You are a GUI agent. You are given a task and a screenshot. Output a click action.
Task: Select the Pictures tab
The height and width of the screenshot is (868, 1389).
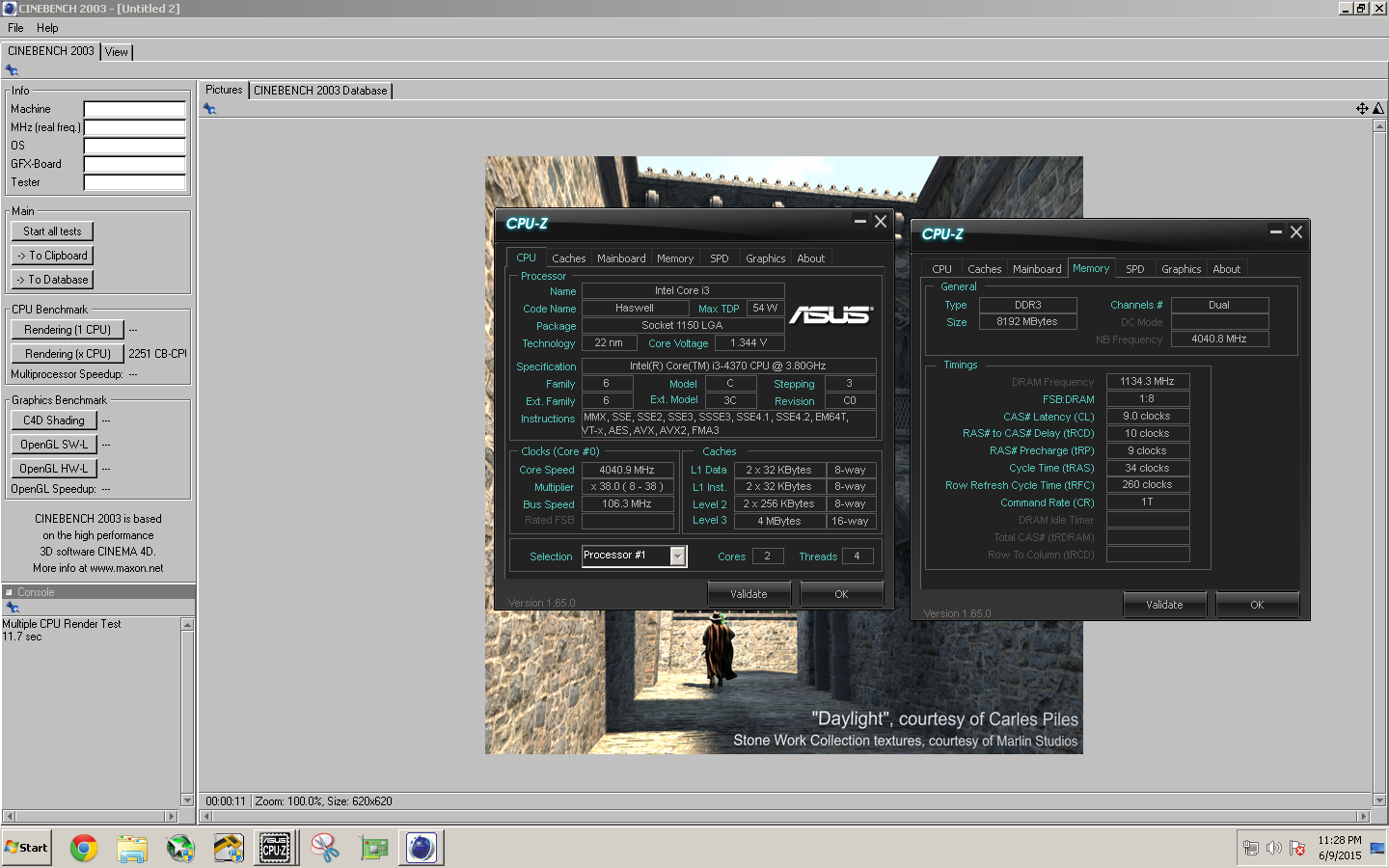click(x=224, y=90)
